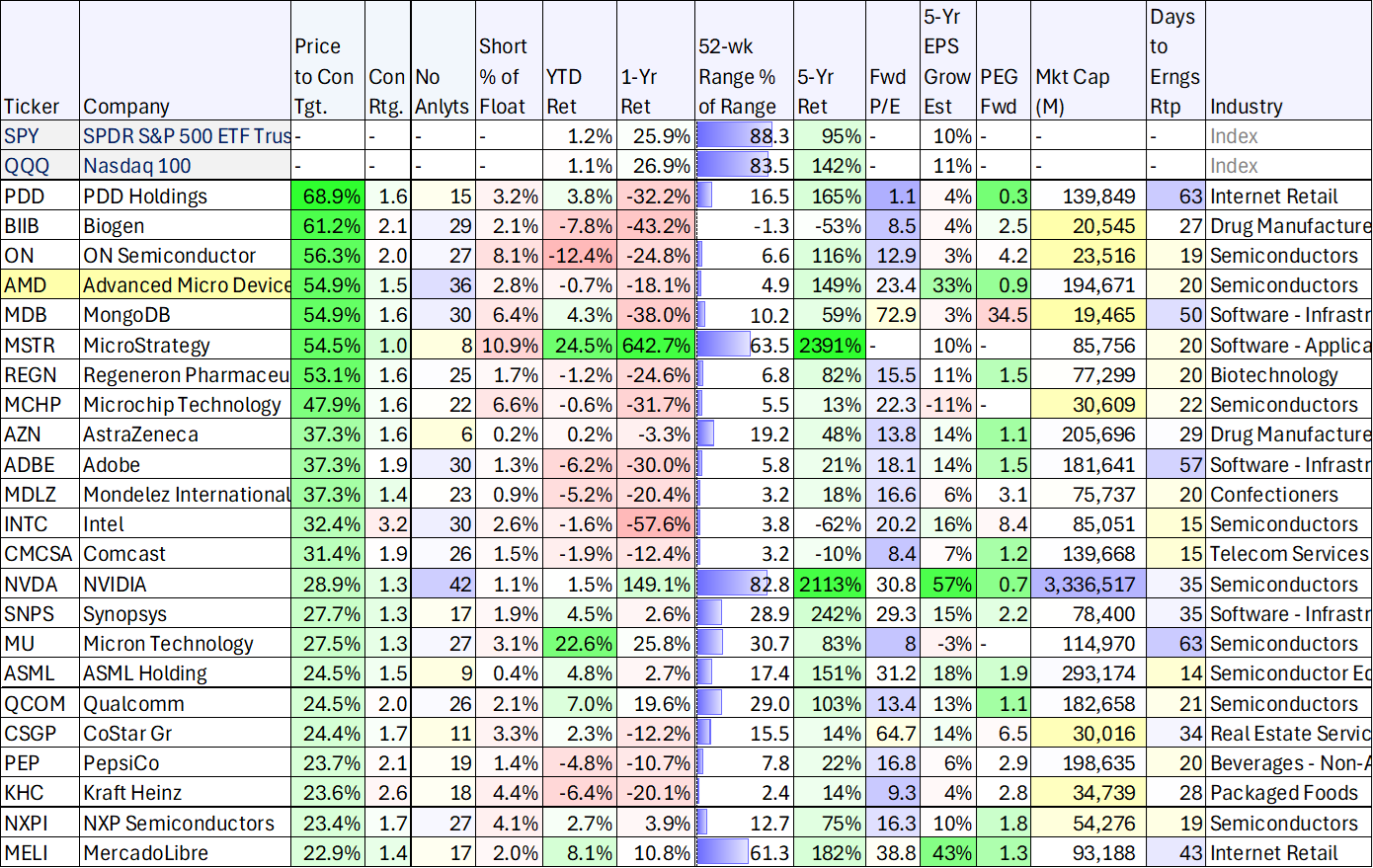Select the MongoDB company cell
The width and height of the screenshot is (1373, 868).
pyautogui.click(x=186, y=315)
